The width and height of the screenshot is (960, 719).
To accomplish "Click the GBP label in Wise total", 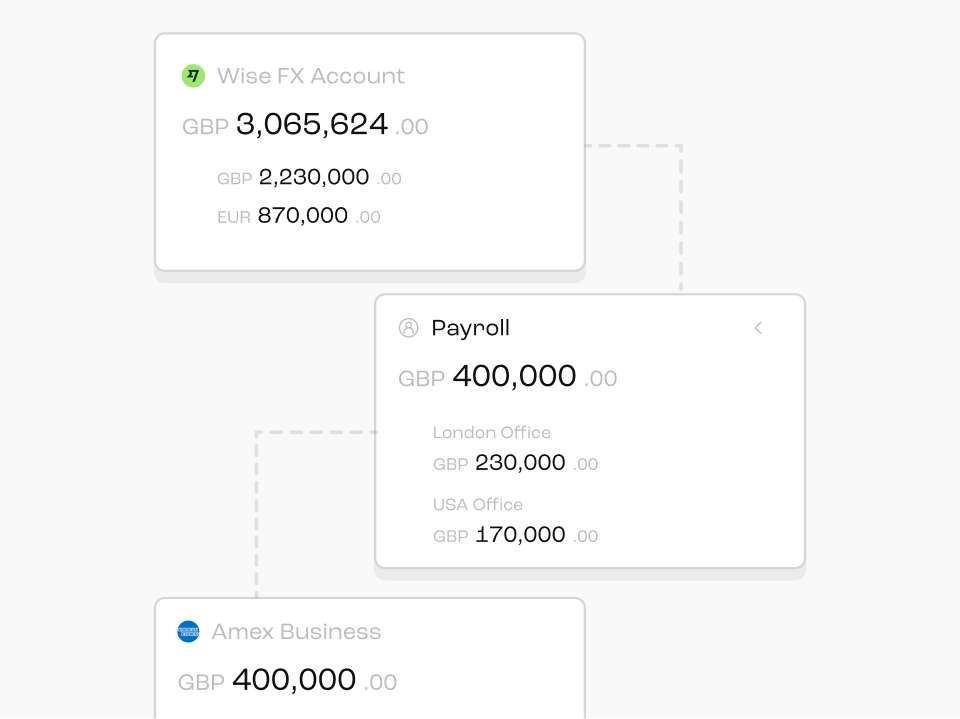I will (205, 127).
